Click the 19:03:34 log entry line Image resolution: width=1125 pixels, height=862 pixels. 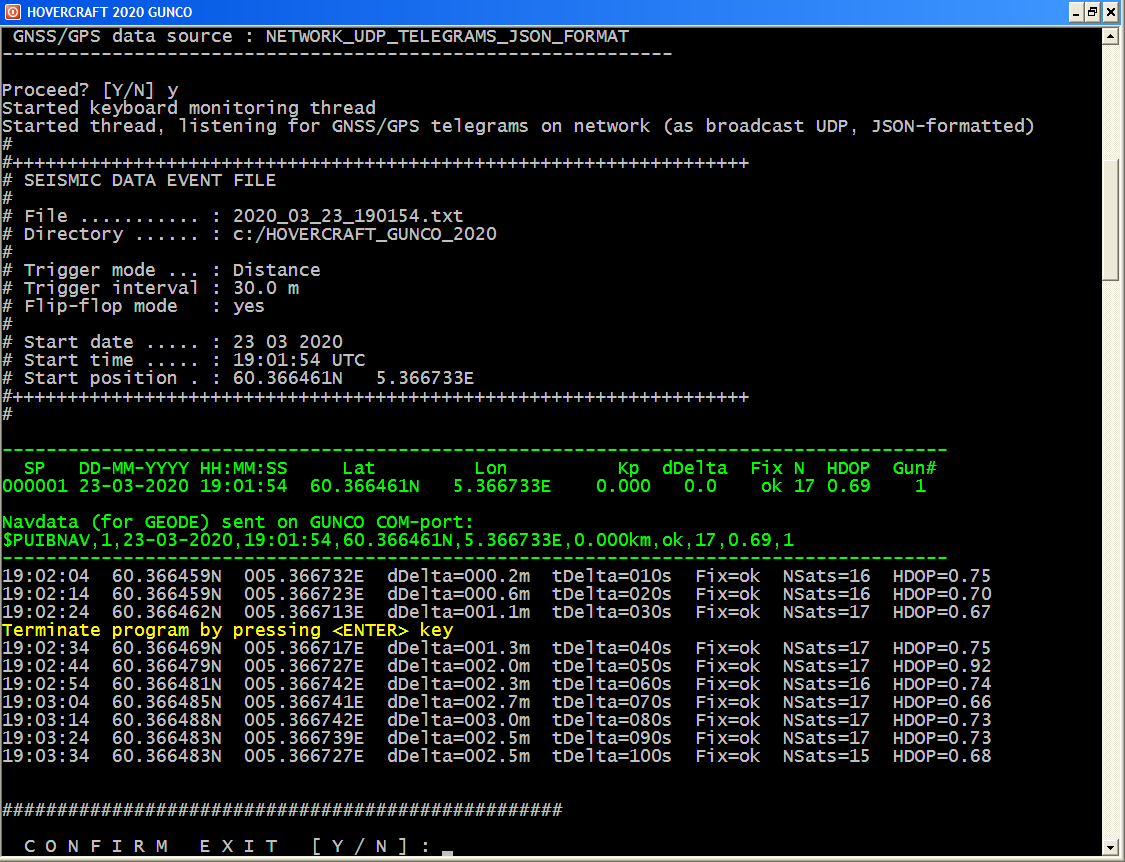tap(496, 756)
